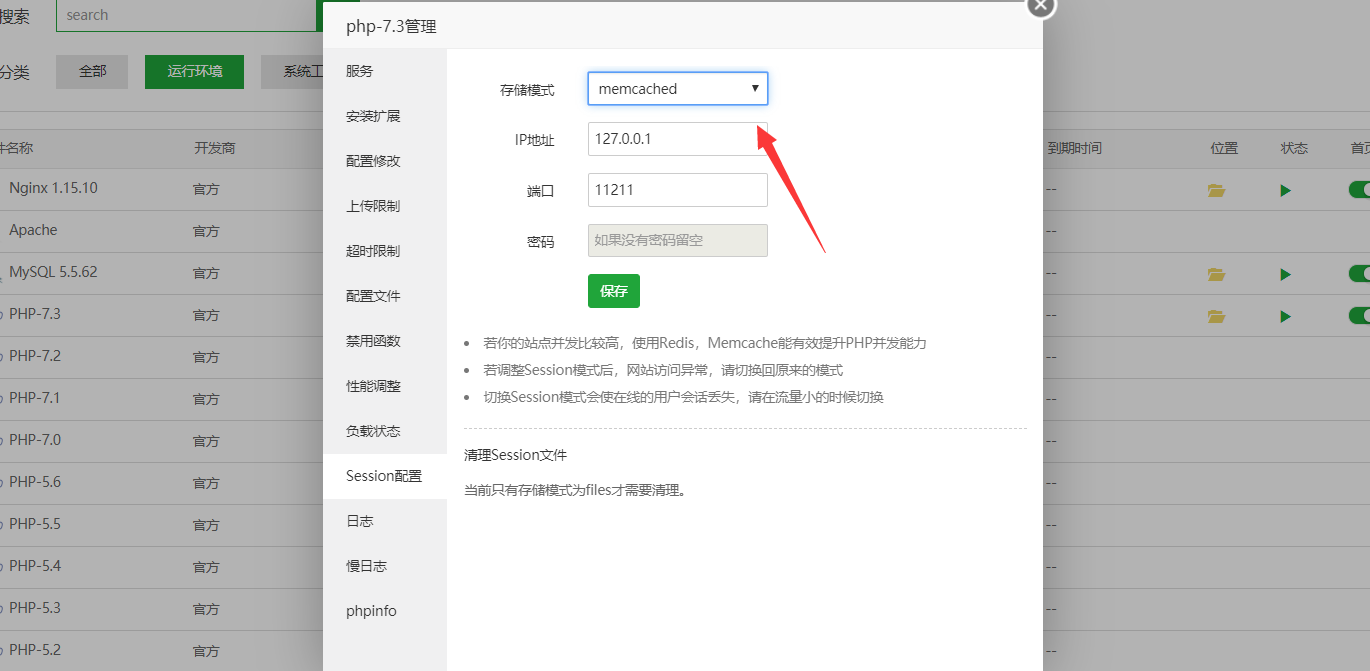This screenshot has height=671, width=1370.
Task: Close the php-7.3管理 dialog with X icon
Action: tap(1041, 6)
